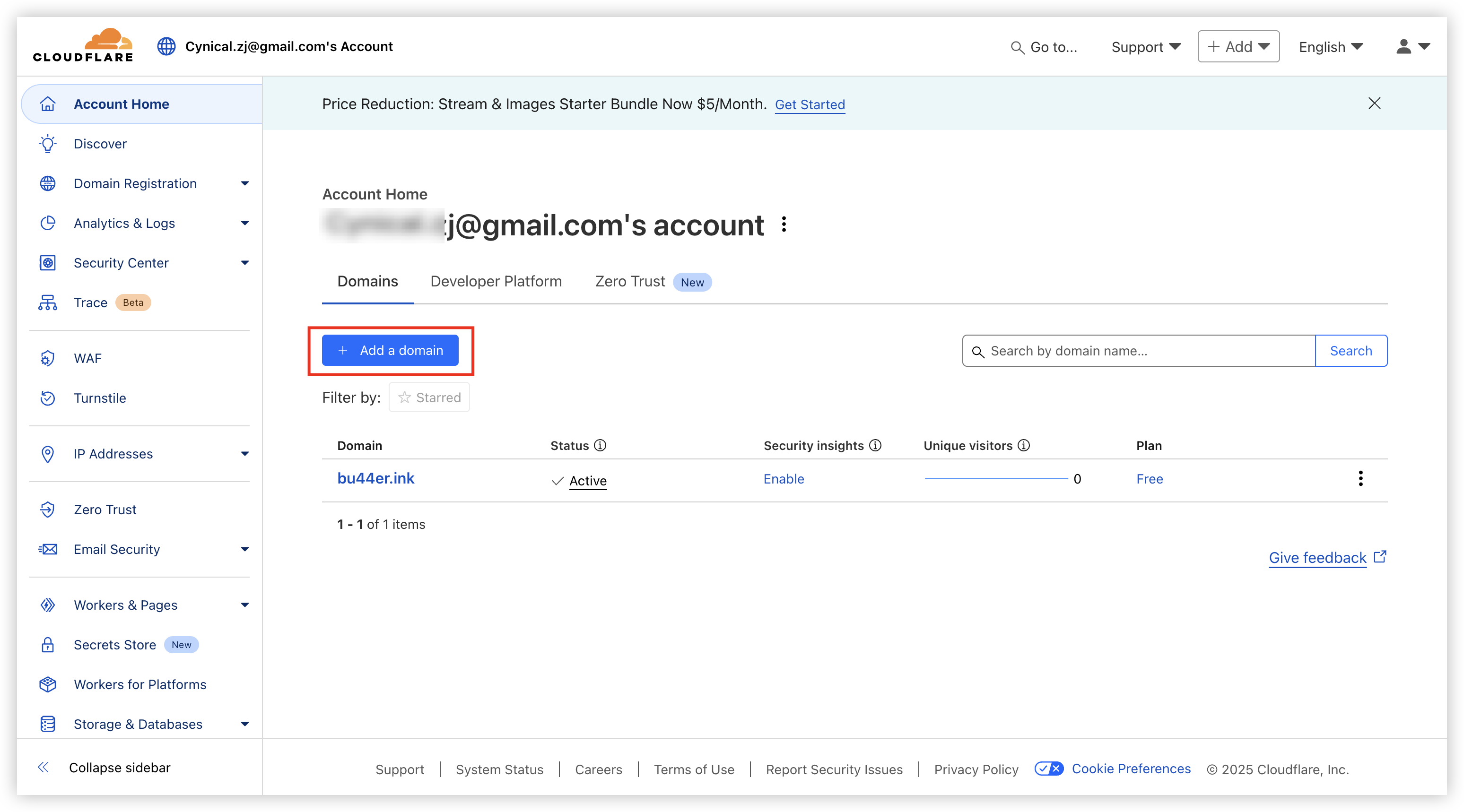Toggle the Cookie Preferences switch icon
The width and height of the screenshot is (1464, 812).
click(1048, 769)
